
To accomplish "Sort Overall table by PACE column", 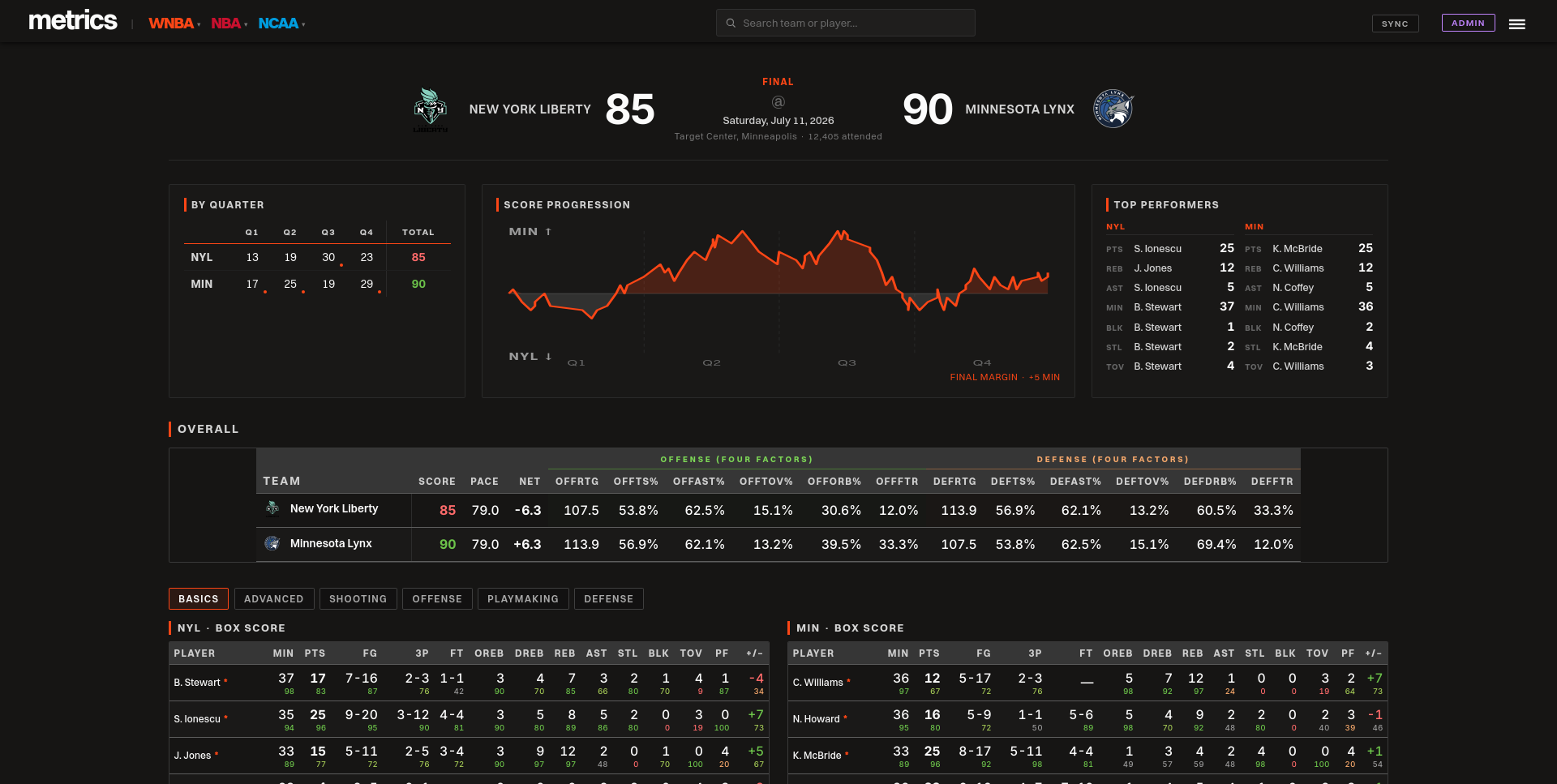I will pyautogui.click(x=484, y=482).
